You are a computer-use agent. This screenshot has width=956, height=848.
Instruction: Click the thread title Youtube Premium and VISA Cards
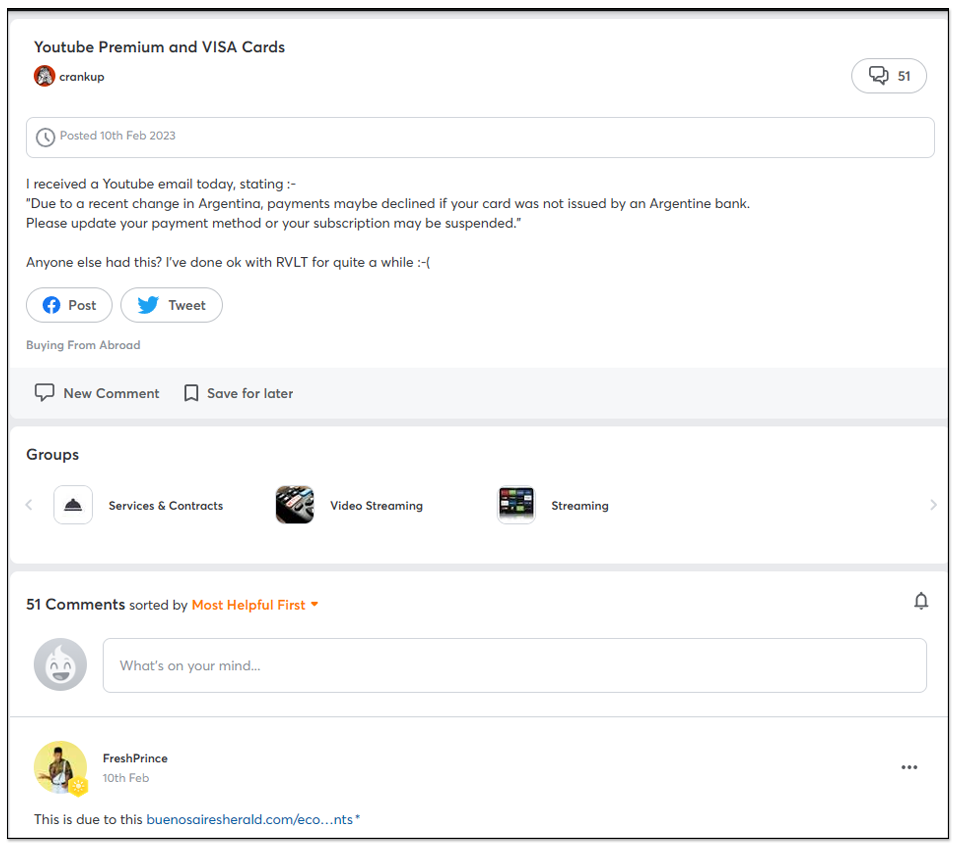coord(159,47)
